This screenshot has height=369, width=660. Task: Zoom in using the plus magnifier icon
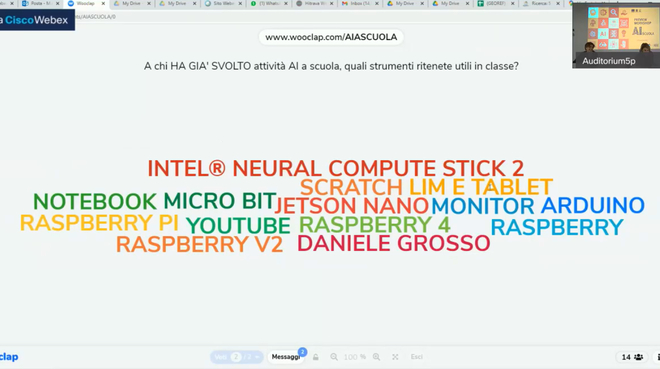(x=376, y=357)
